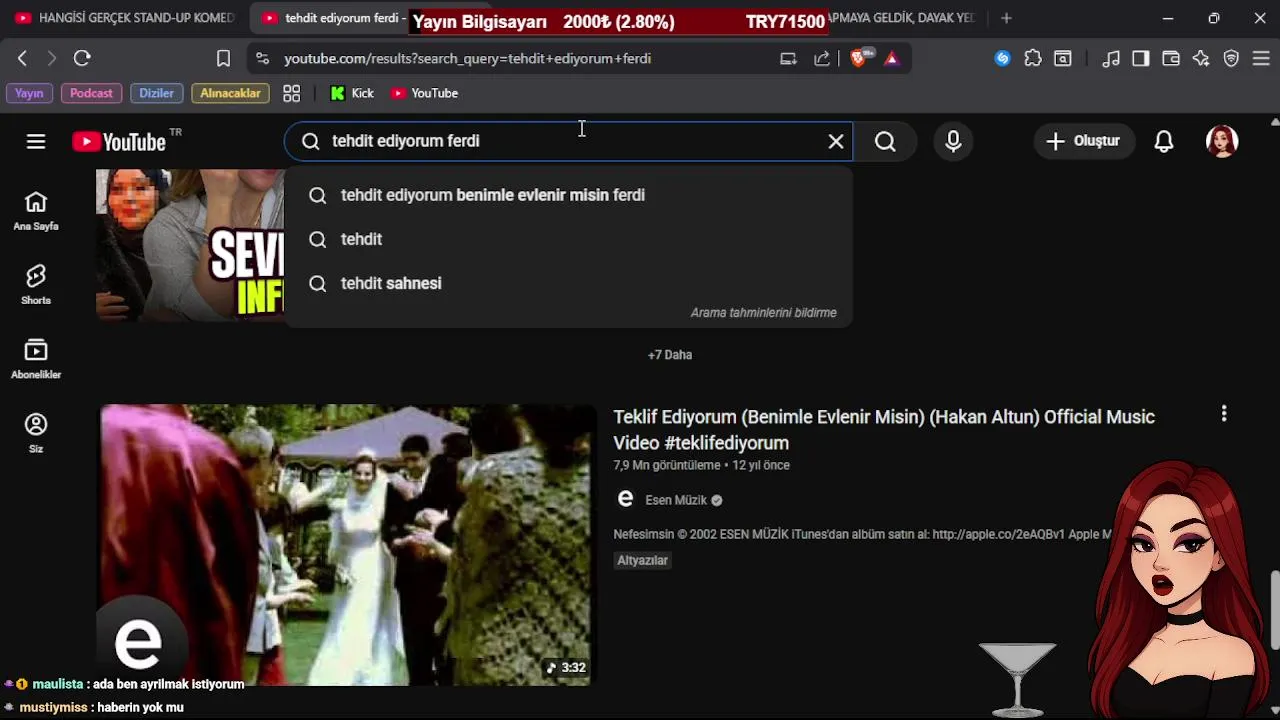Click the browser address bar URL

[x=467, y=58]
